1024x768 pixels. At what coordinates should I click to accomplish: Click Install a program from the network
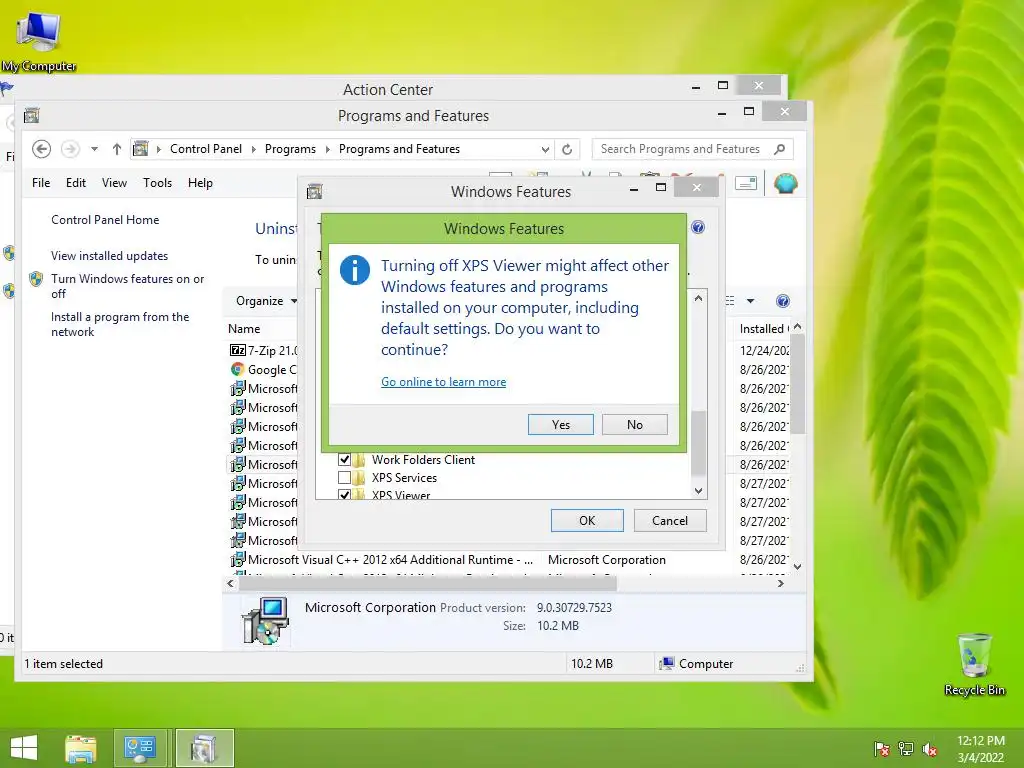(x=120, y=324)
